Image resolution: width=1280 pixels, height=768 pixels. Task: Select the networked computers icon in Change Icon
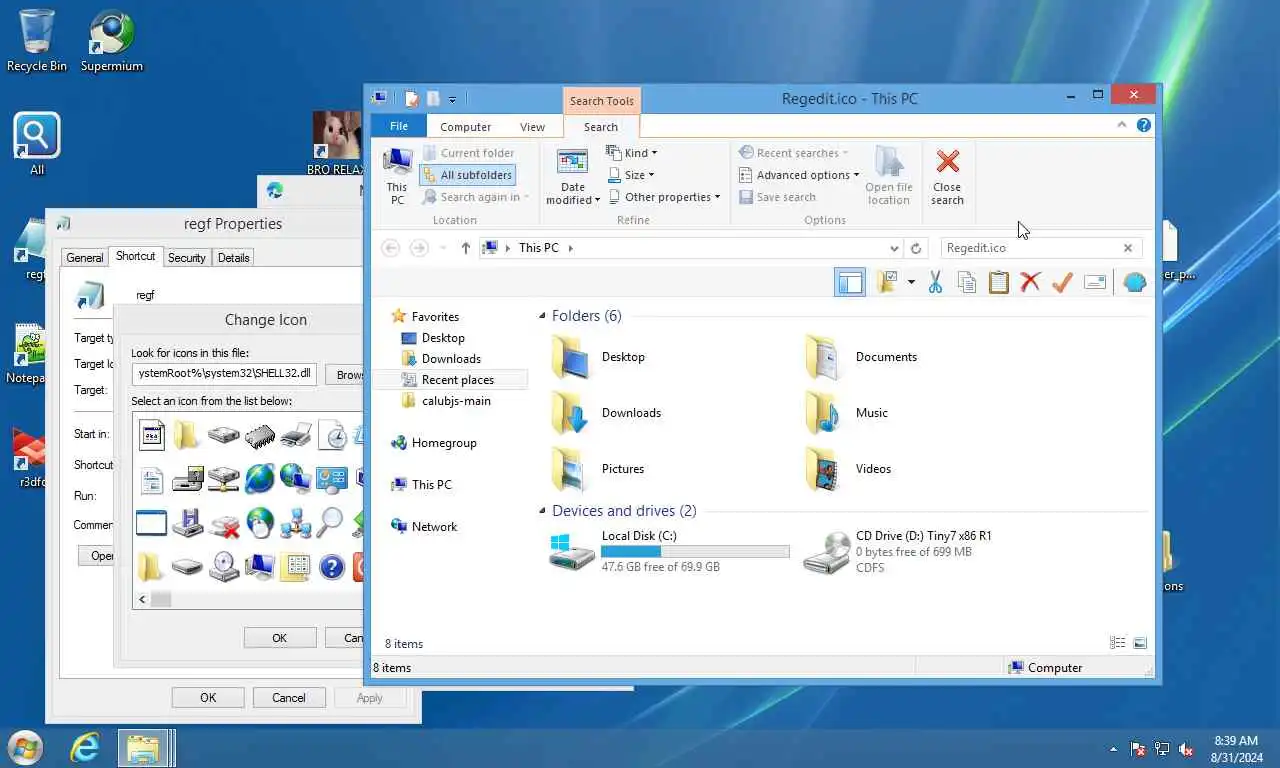[296, 521]
